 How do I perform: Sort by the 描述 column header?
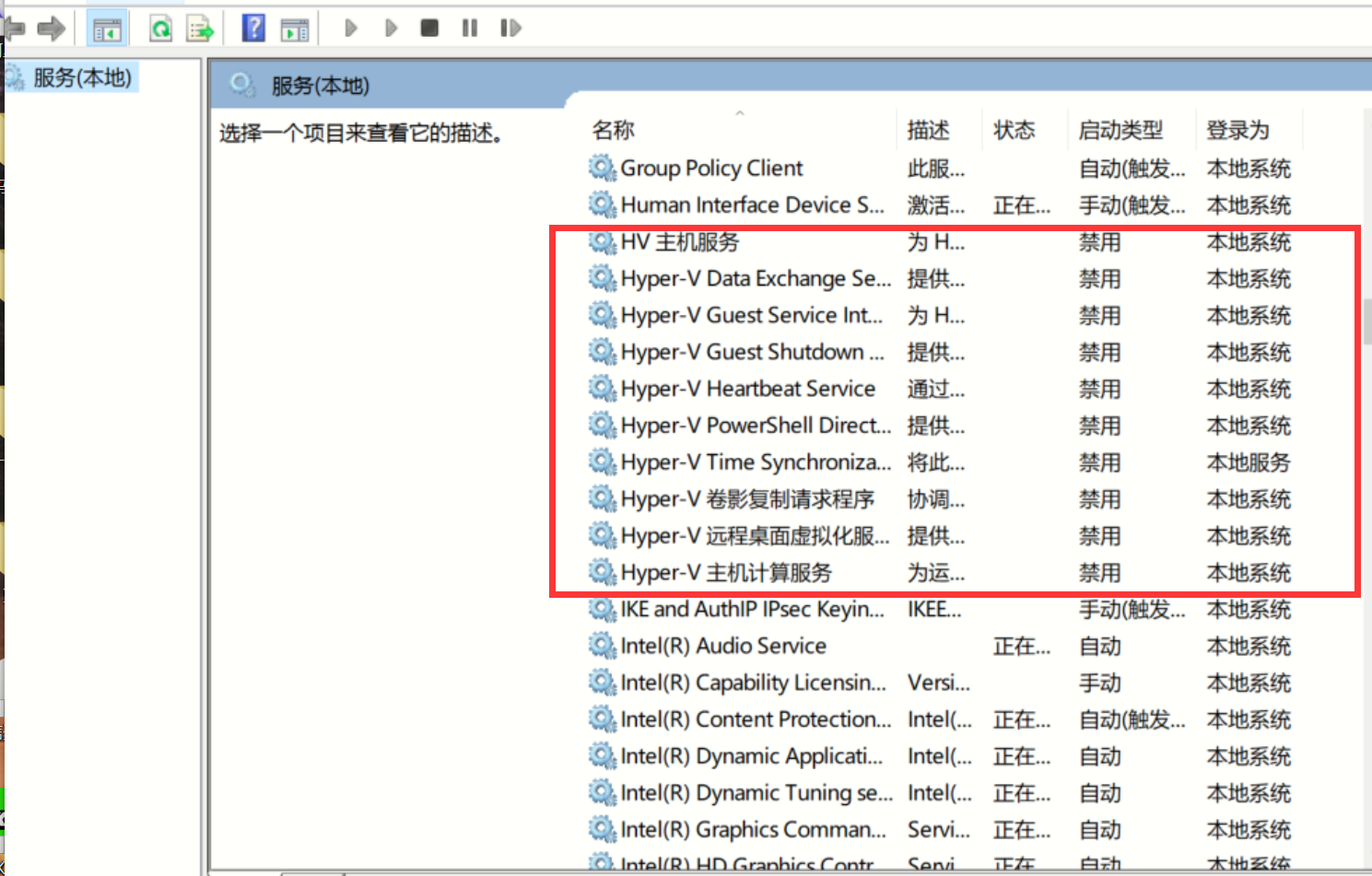pyautogui.click(x=928, y=131)
